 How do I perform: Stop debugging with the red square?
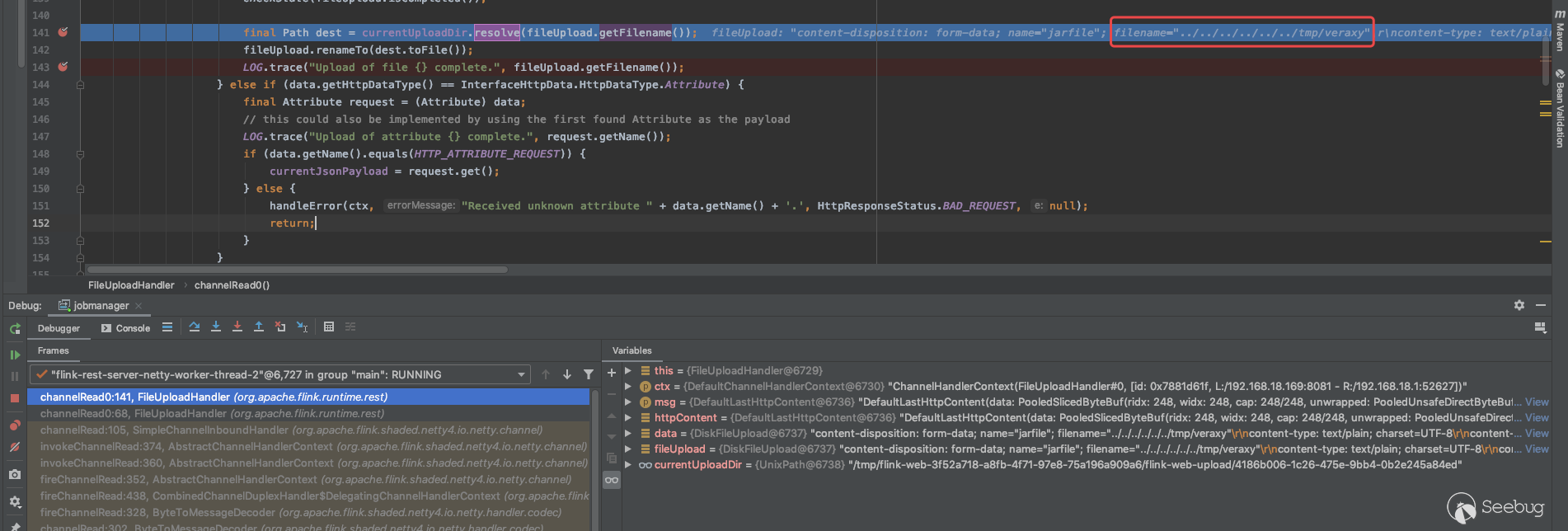coord(15,398)
